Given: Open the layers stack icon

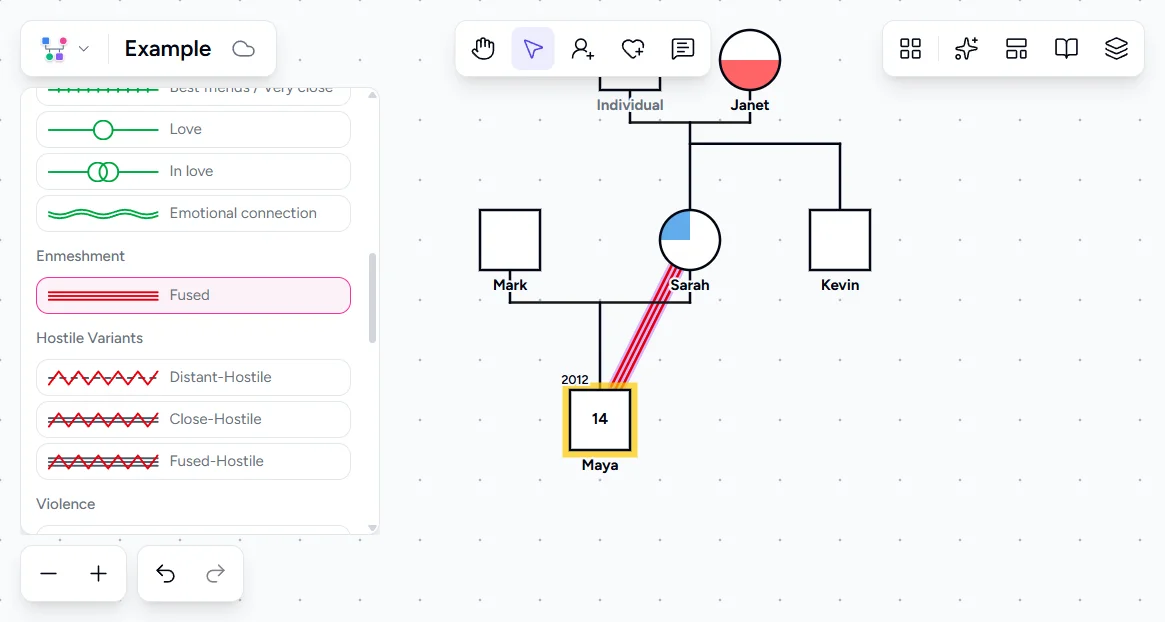Looking at the screenshot, I should pos(1116,49).
